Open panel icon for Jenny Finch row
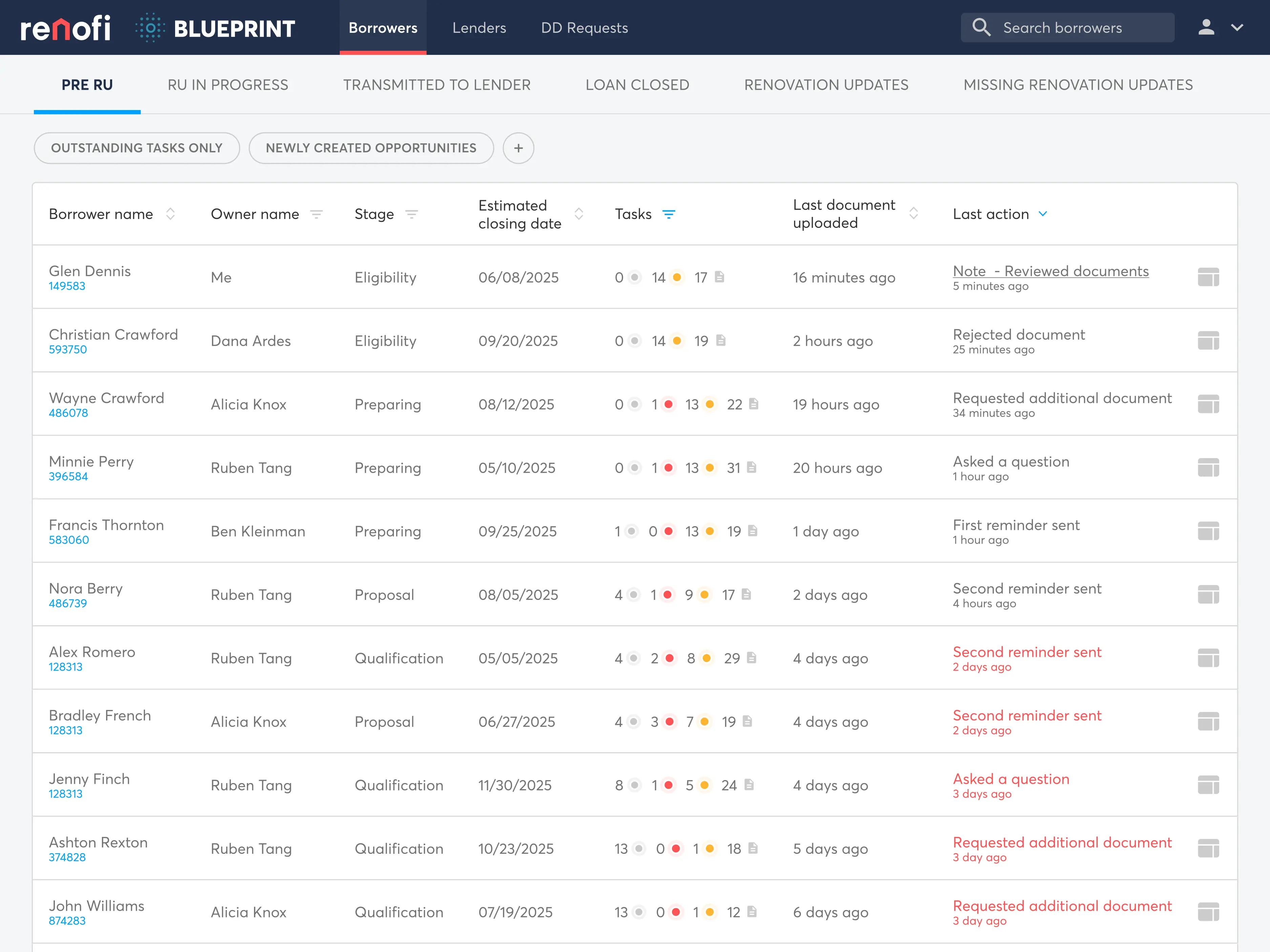The image size is (1270, 952). (1208, 785)
